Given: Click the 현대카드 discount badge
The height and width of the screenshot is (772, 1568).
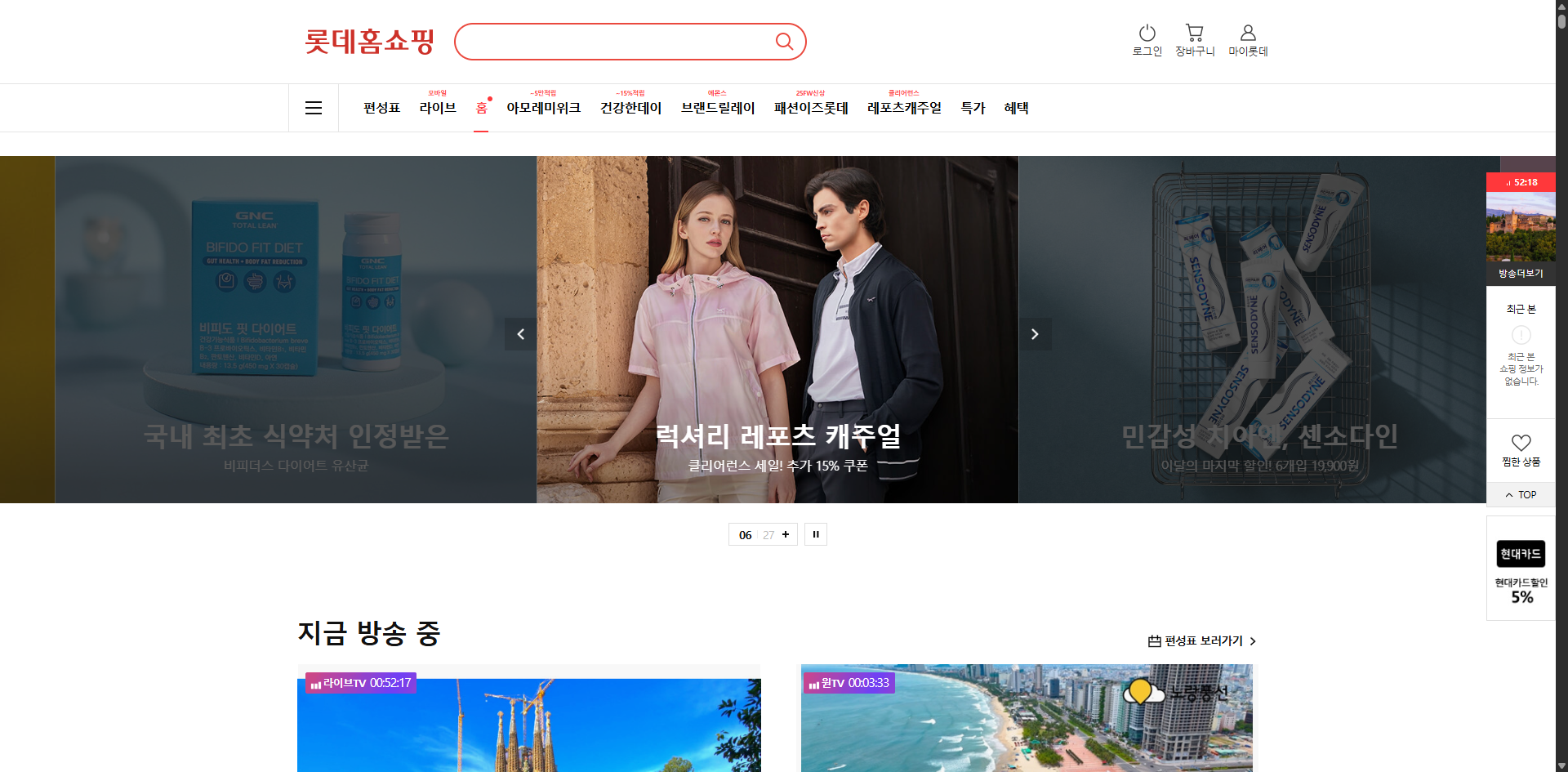Looking at the screenshot, I should pyautogui.click(x=1521, y=569).
